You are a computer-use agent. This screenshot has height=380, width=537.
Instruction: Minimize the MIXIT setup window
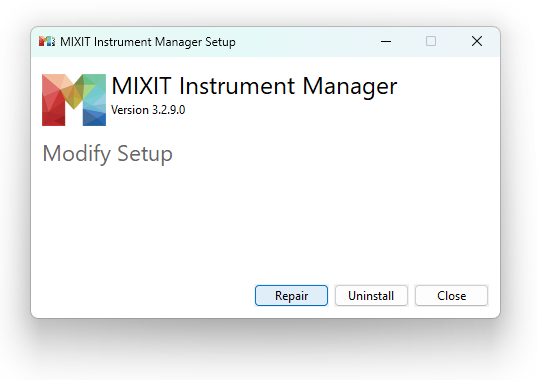[x=386, y=41]
